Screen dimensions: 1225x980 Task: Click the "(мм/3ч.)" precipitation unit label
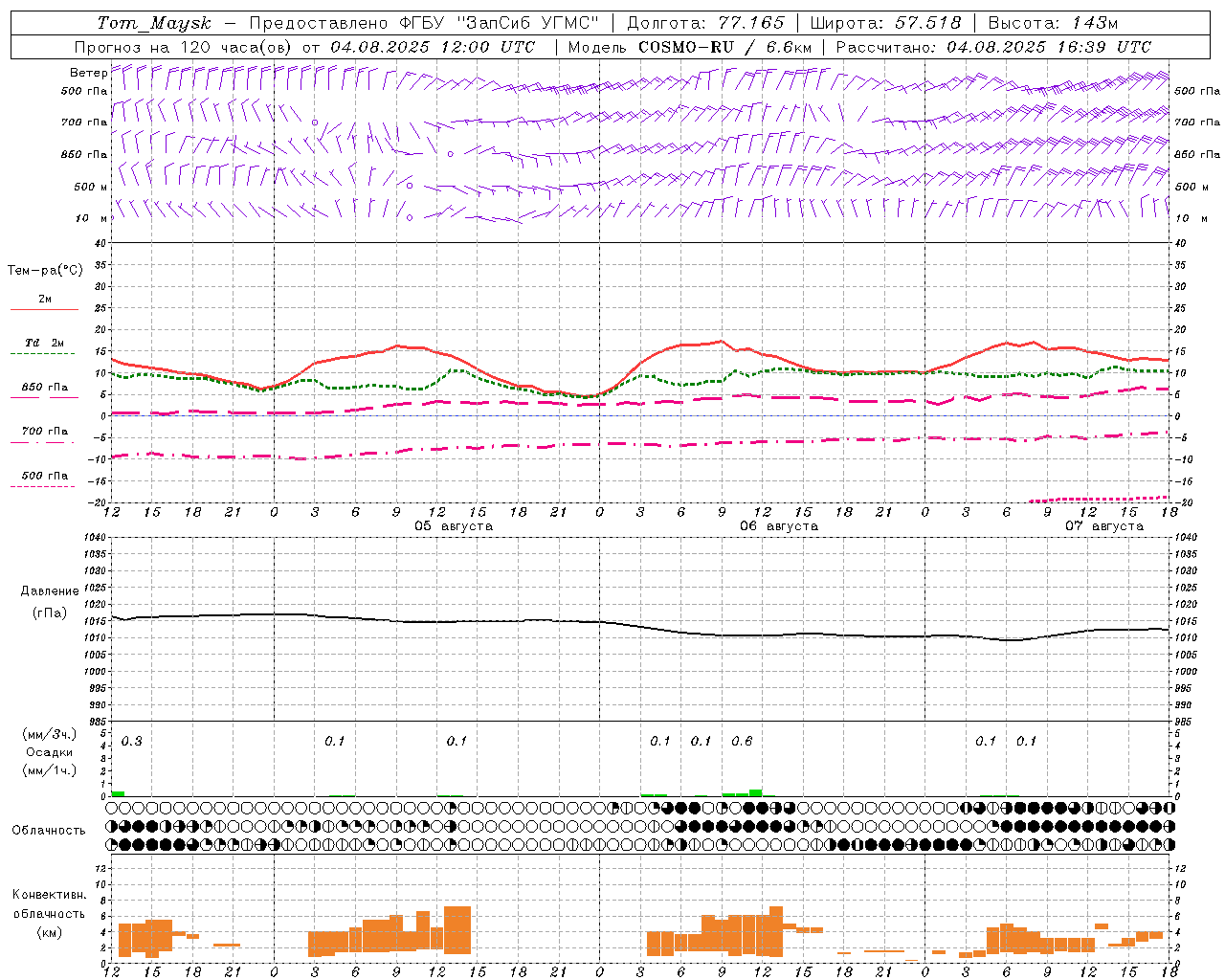point(50,734)
